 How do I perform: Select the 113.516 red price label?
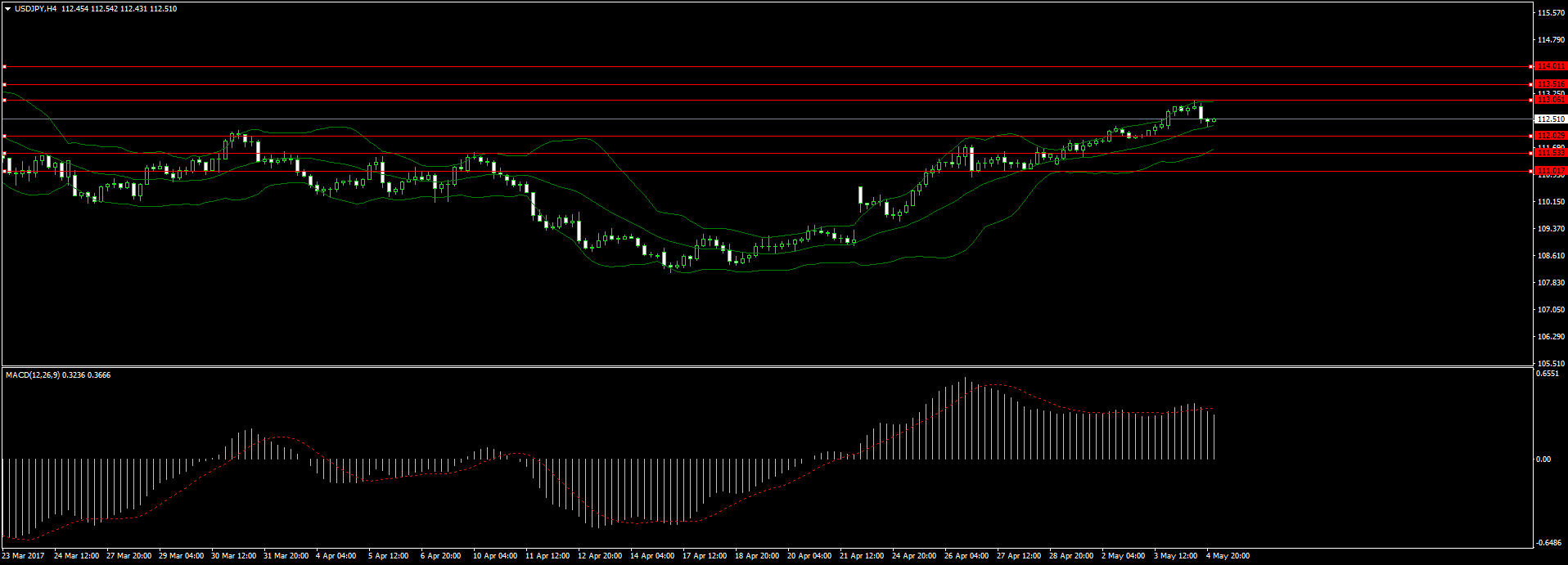[x=1551, y=84]
